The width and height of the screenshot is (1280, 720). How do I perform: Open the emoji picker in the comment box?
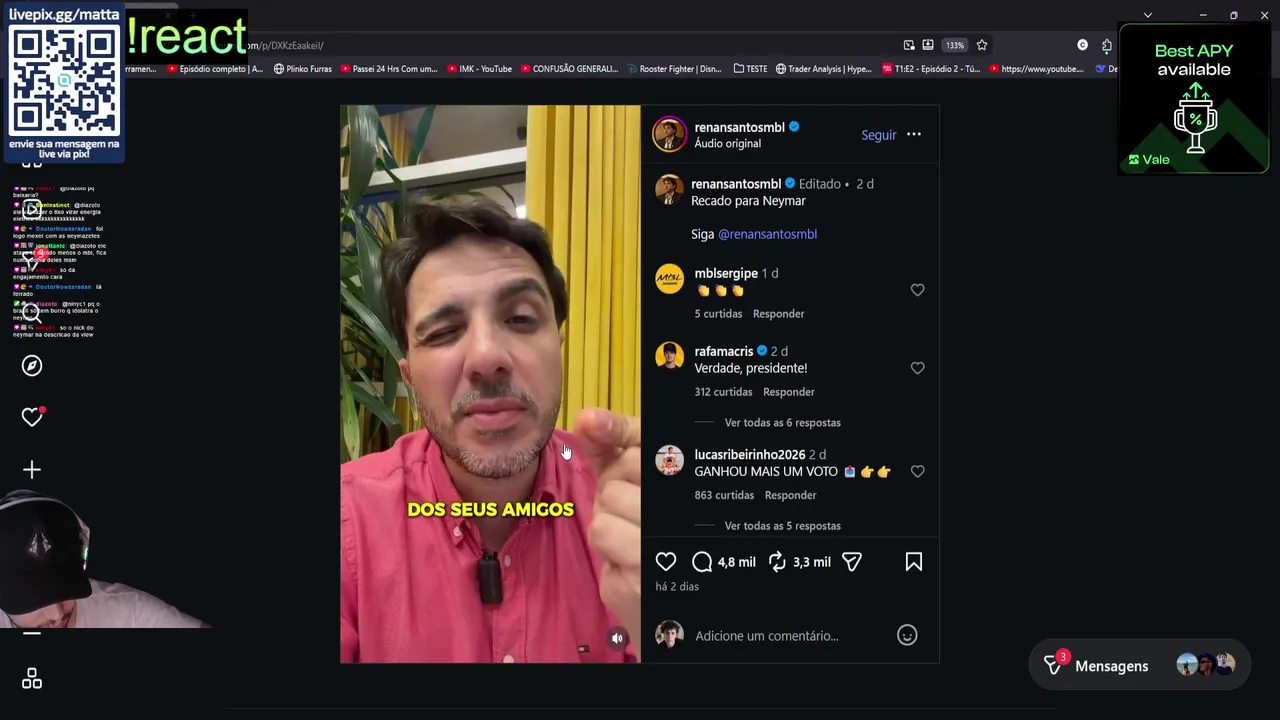[907, 635]
